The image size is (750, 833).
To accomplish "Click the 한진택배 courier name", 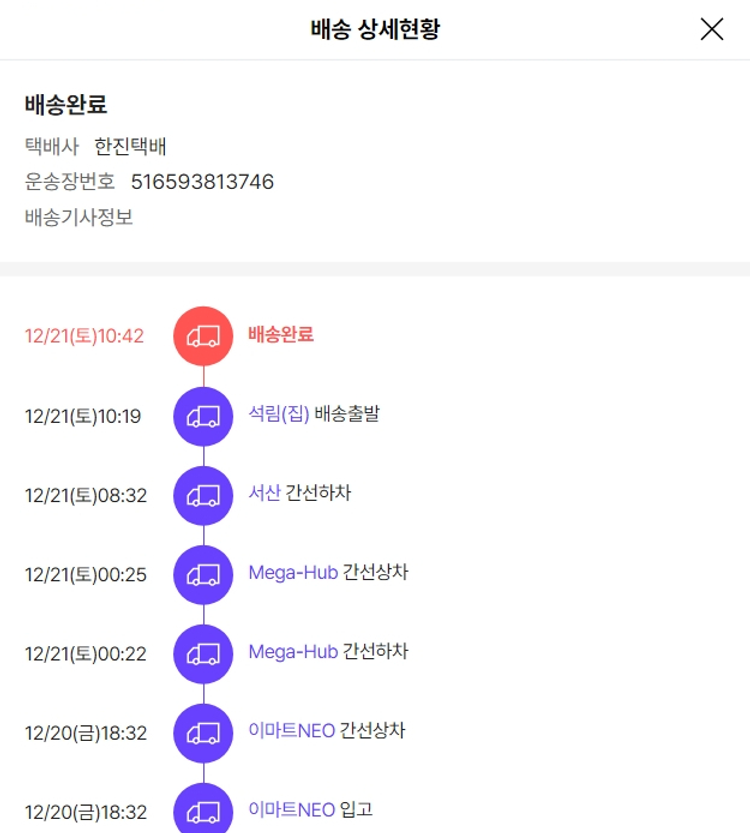I will tap(130, 147).
